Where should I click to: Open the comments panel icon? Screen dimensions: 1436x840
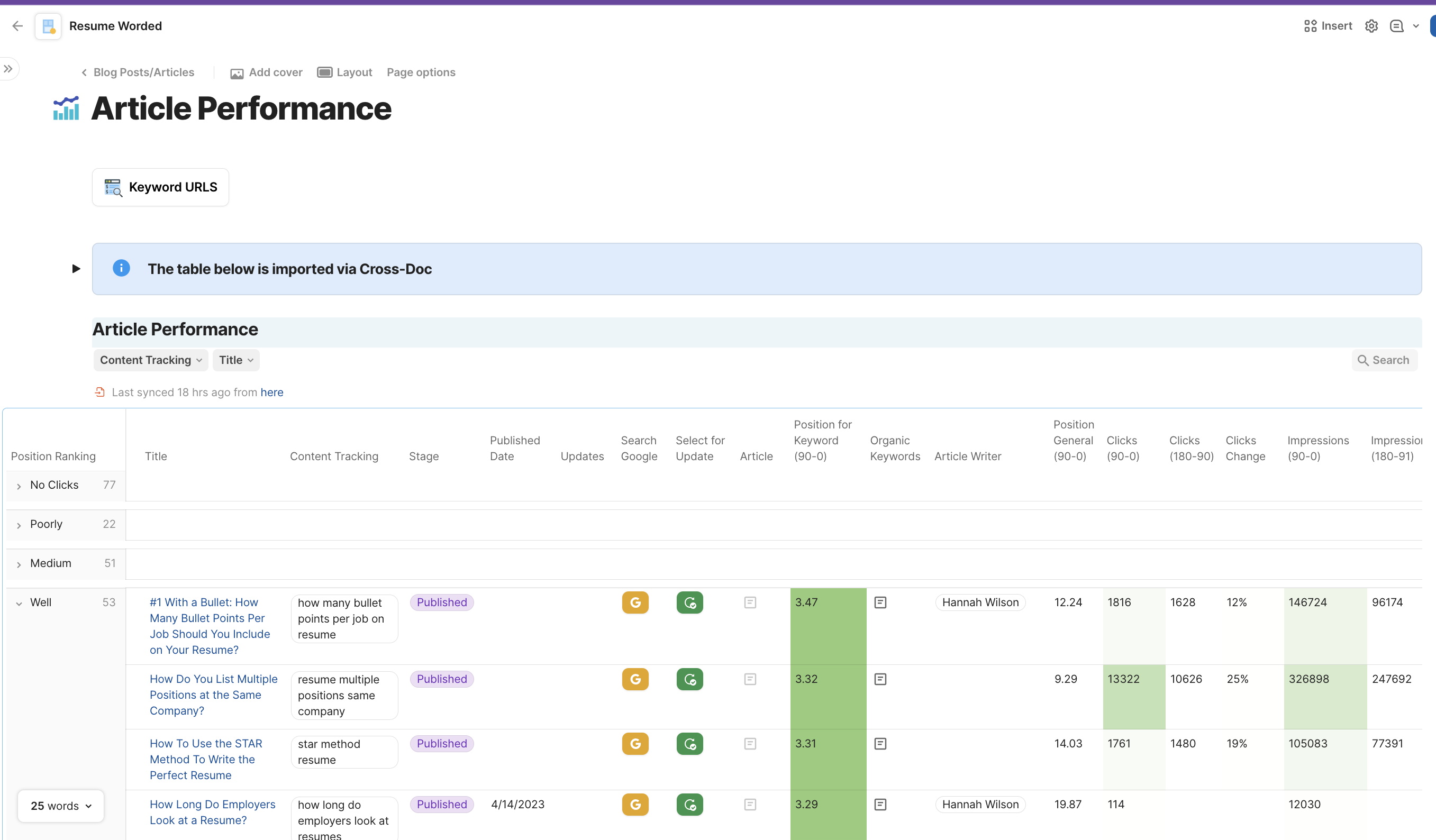tap(1396, 25)
